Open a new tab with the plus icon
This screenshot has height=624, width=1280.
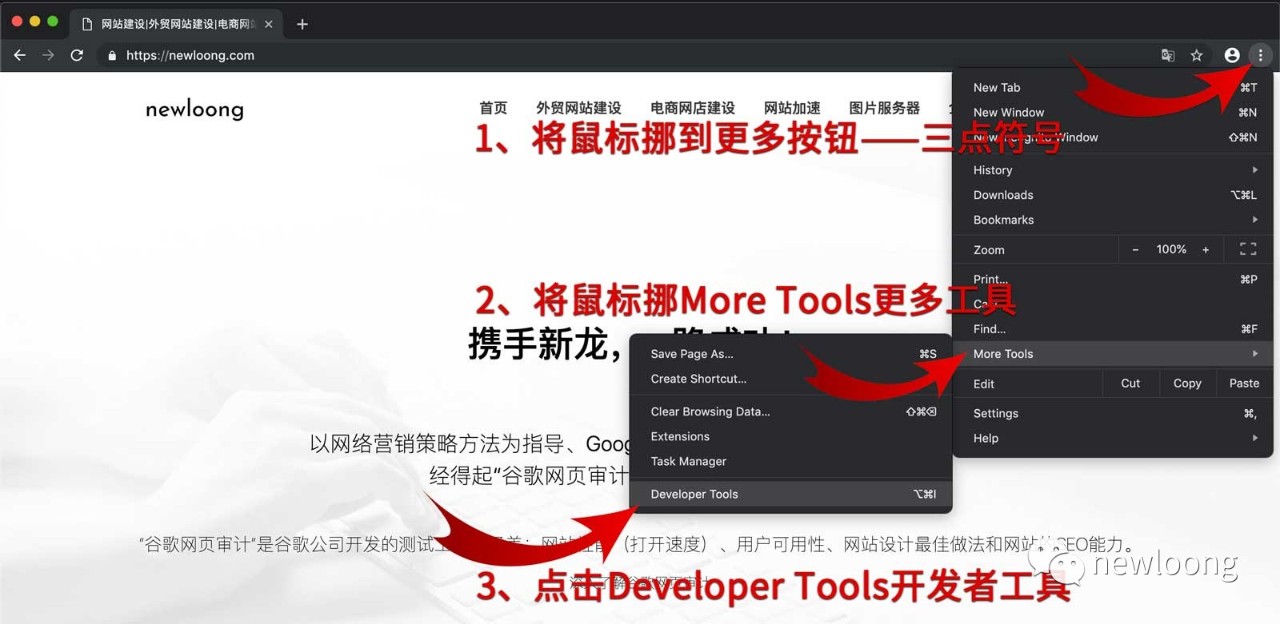302,22
